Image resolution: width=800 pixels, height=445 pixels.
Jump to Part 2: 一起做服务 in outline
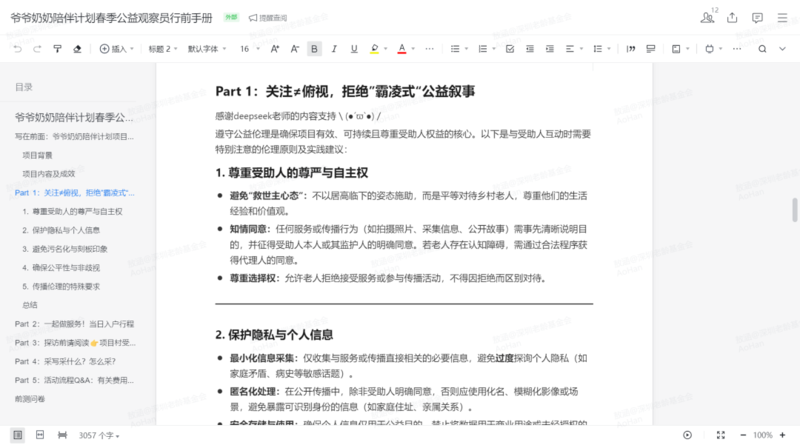coord(74,324)
